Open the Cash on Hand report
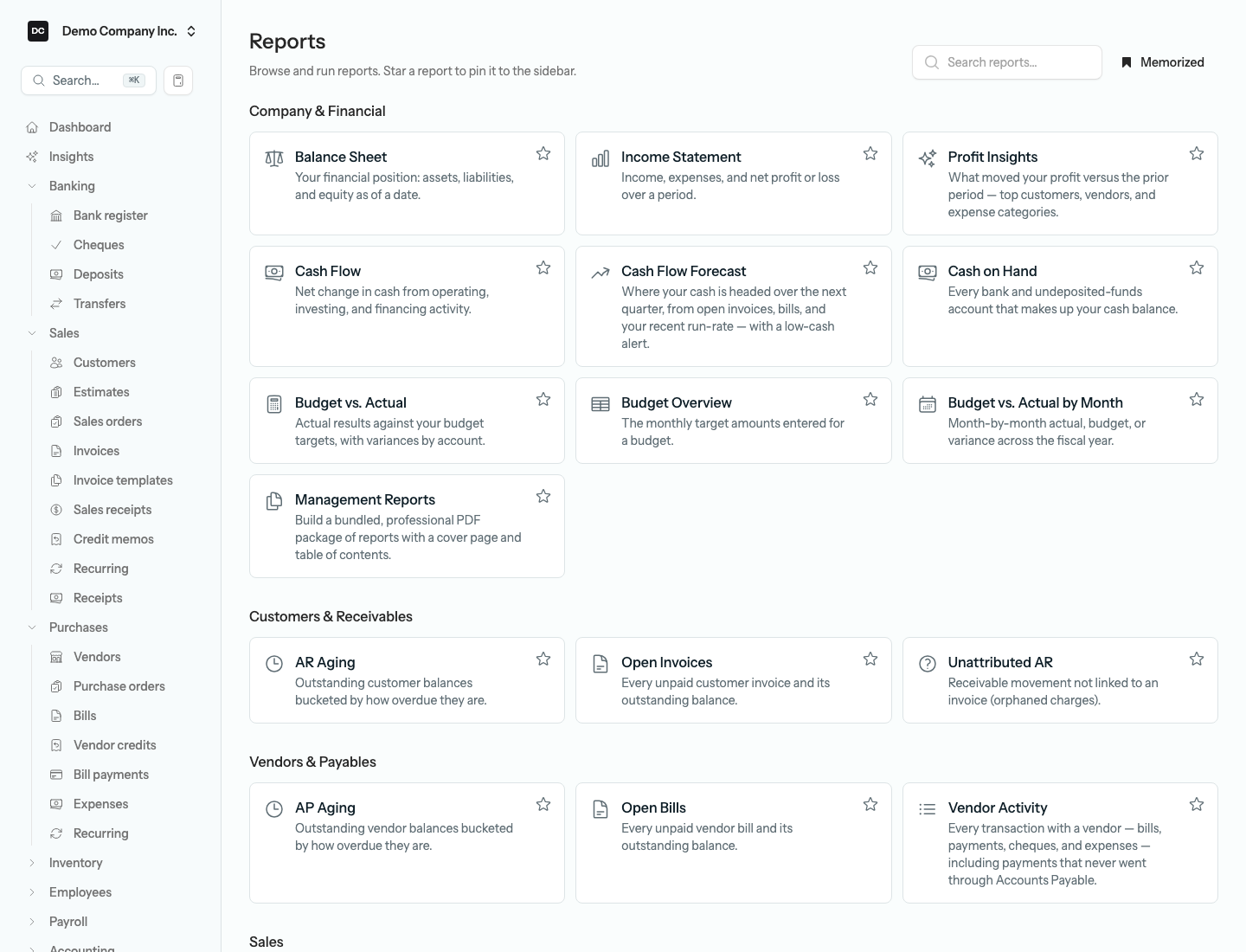 click(1060, 306)
